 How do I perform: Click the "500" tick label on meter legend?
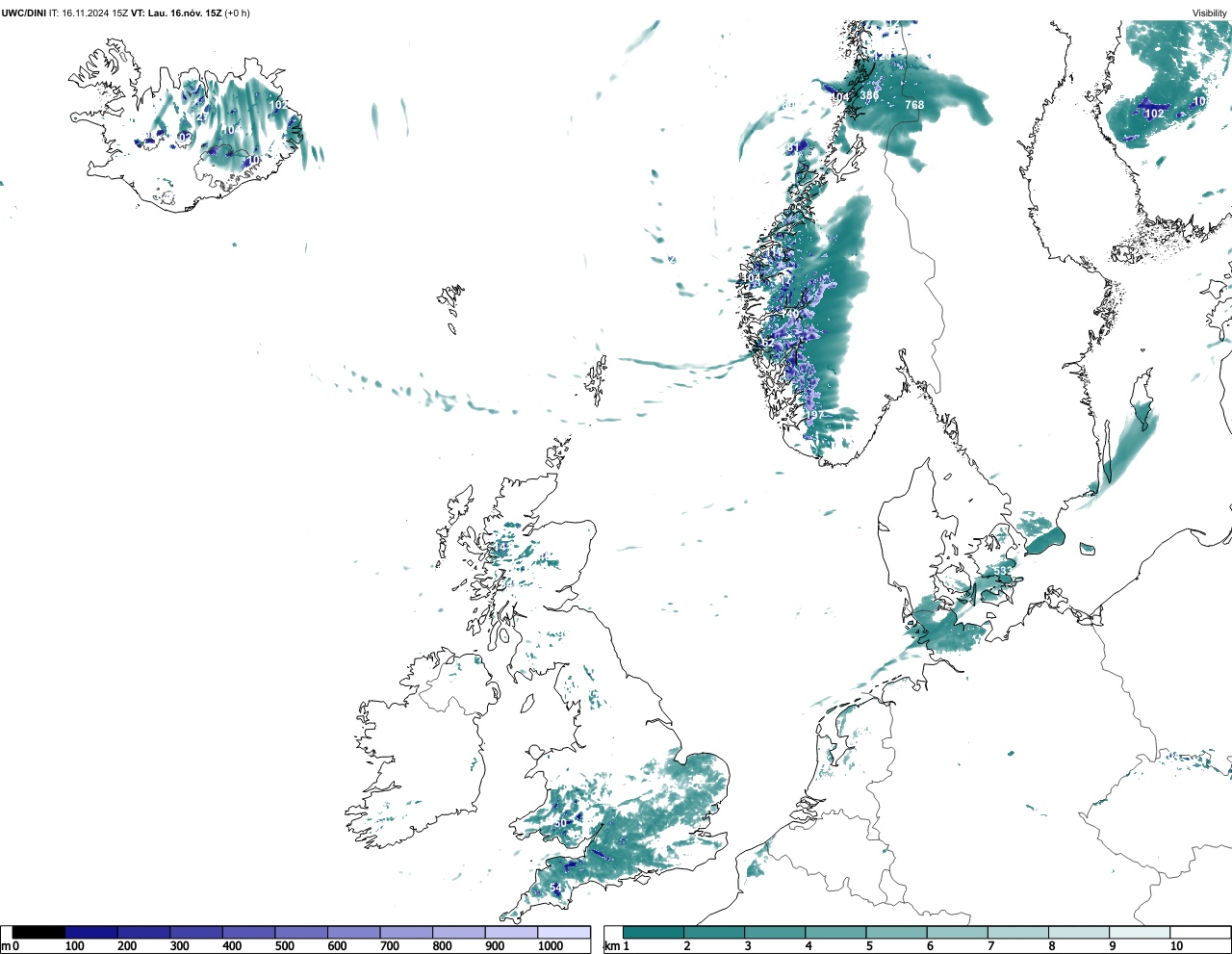tap(284, 946)
